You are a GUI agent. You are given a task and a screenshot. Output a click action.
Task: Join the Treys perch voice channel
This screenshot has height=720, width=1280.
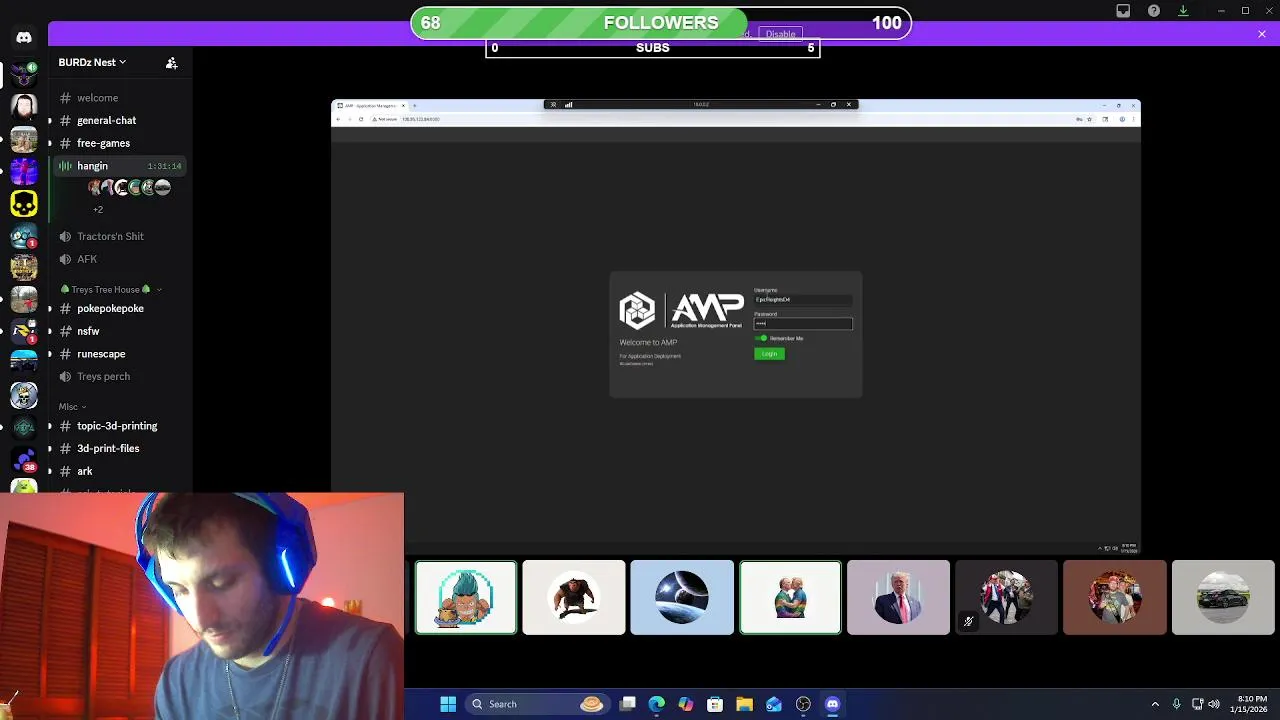pyautogui.click(x=121, y=376)
